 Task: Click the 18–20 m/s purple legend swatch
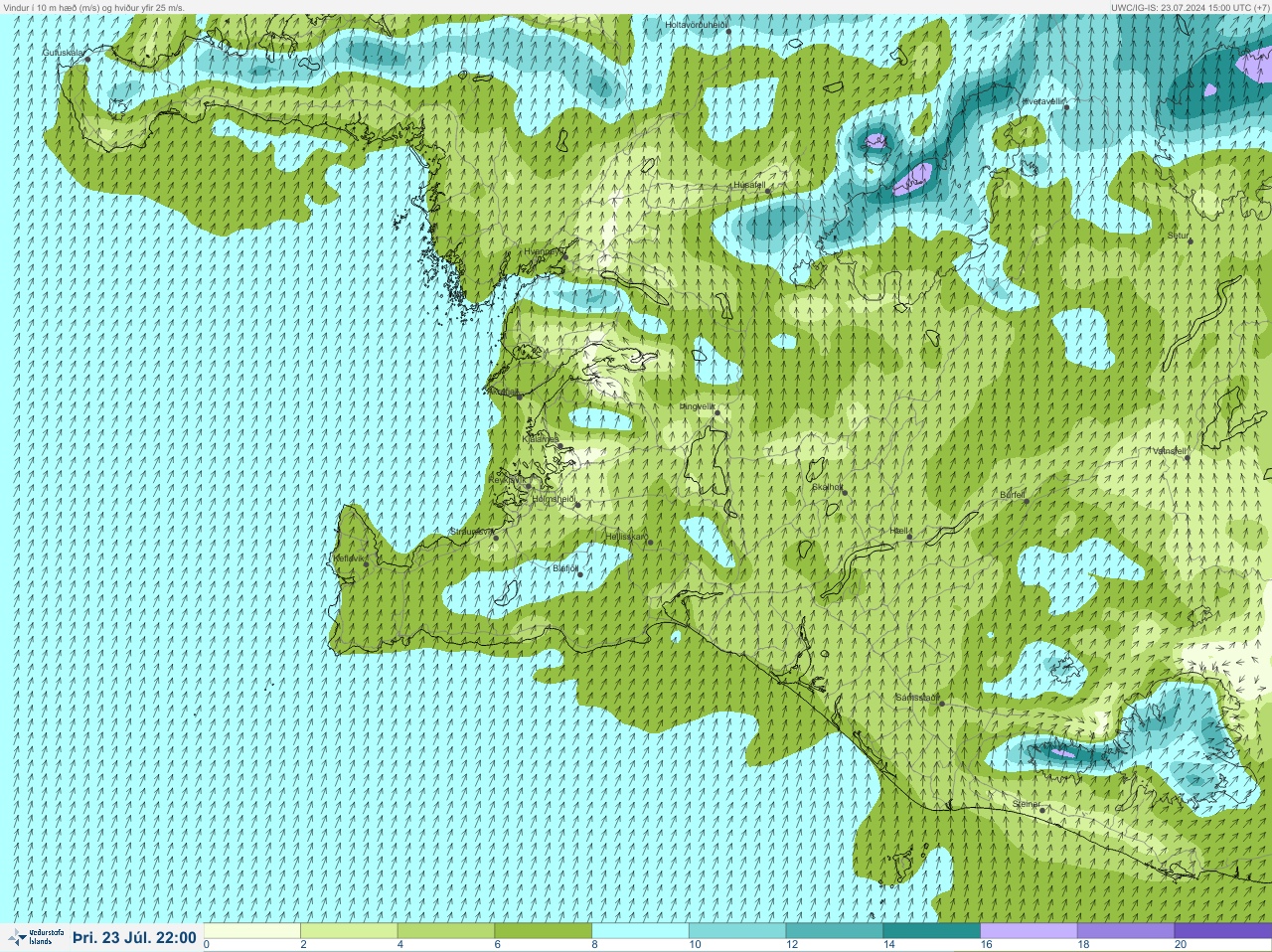1126,931
